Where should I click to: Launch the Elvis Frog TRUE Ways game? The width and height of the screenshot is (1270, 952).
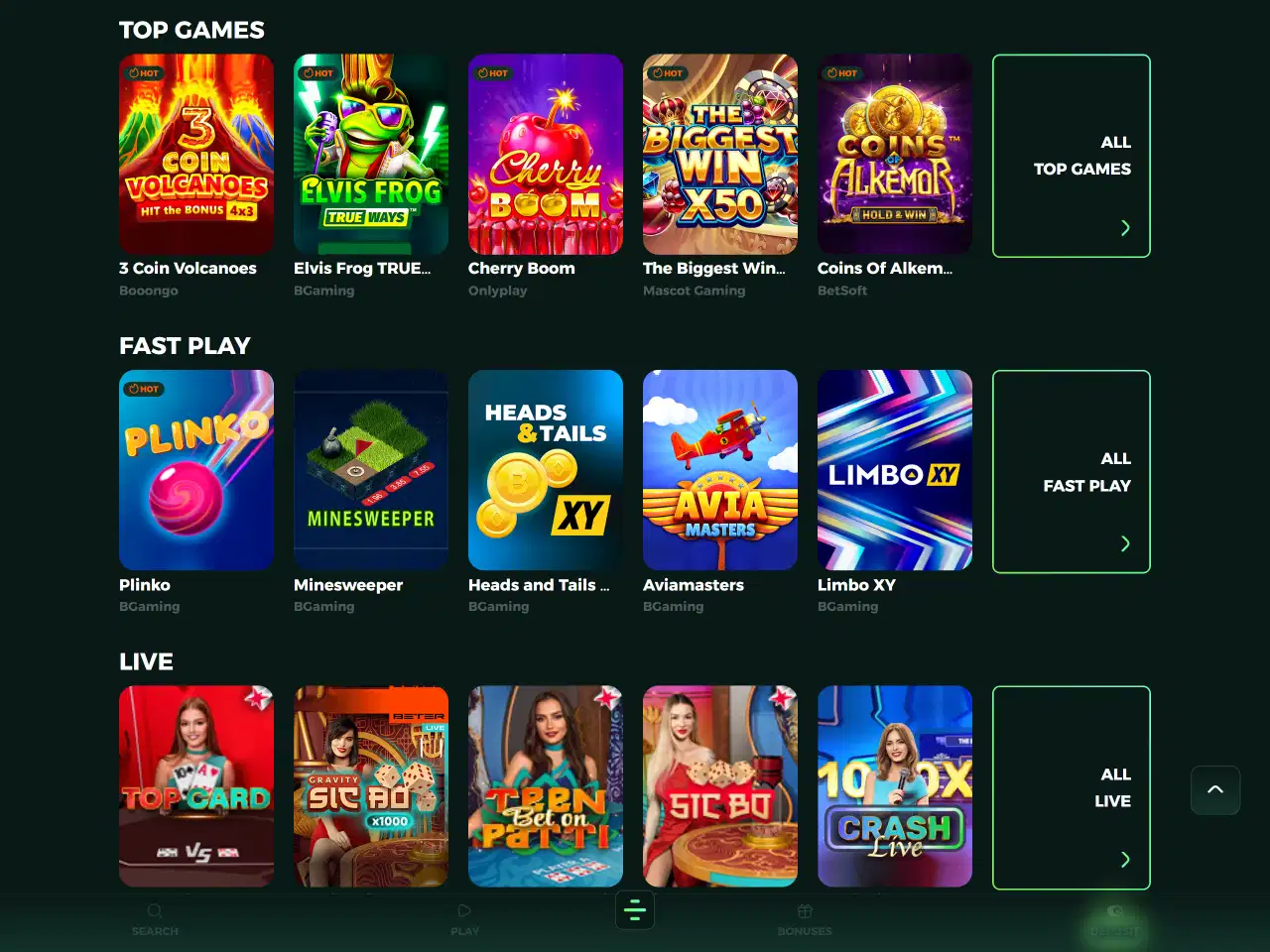[x=371, y=155]
